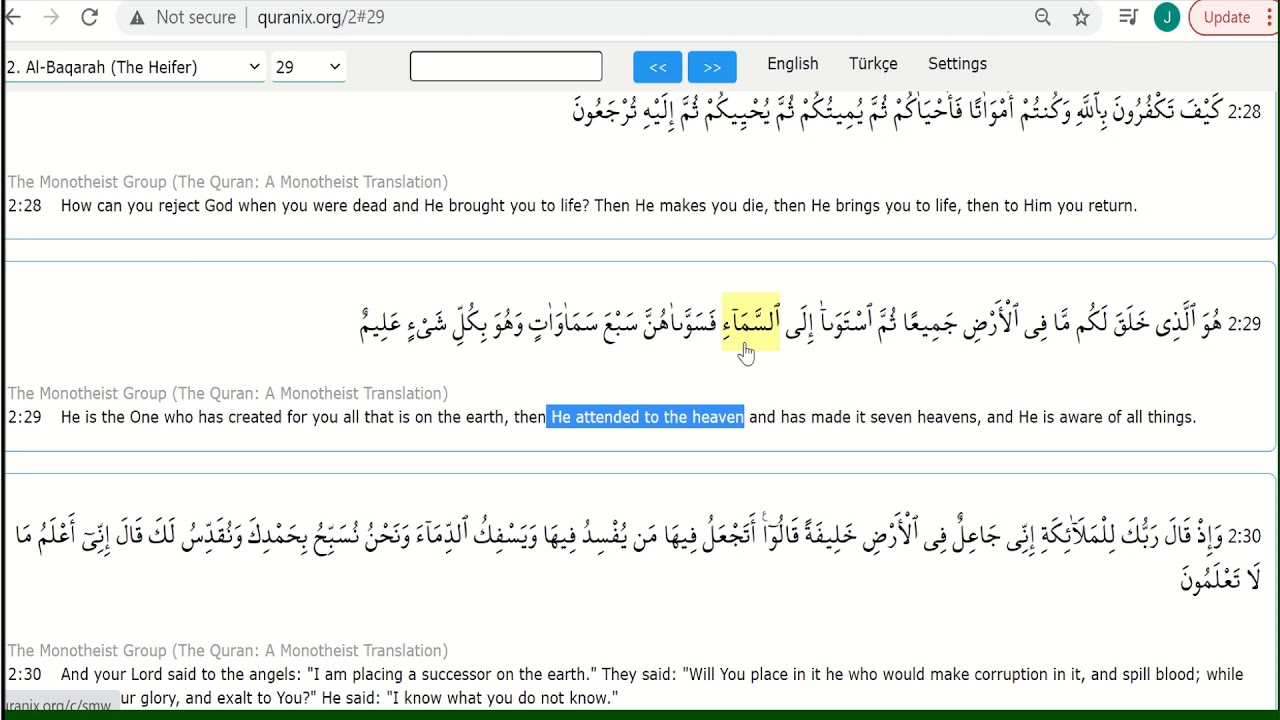
Task: Click Arabic text of verse 2:28
Action: coord(897,110)
